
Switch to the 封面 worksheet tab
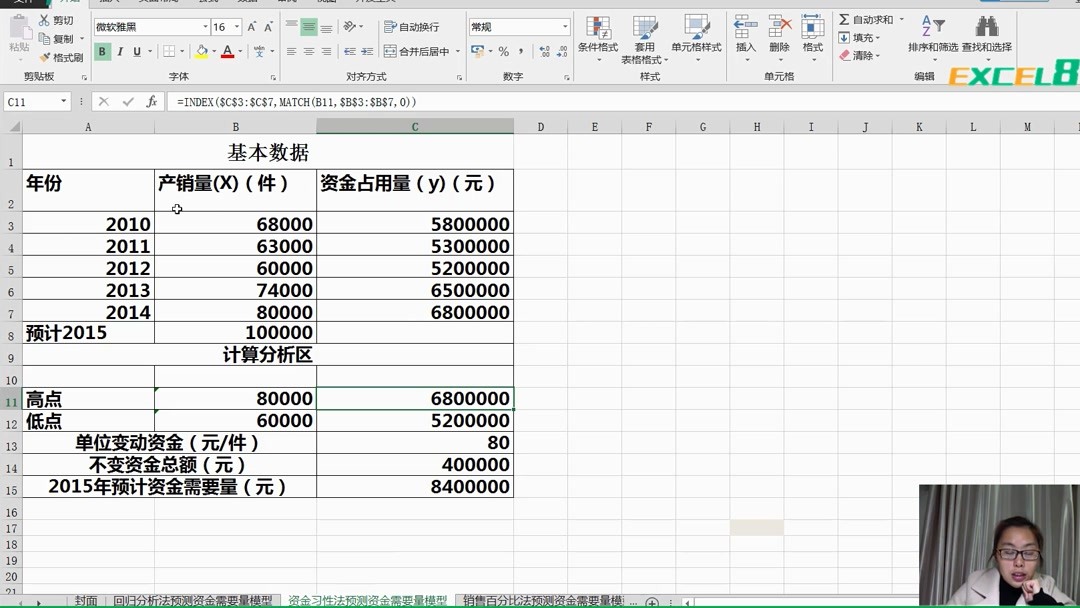point(86,600)
